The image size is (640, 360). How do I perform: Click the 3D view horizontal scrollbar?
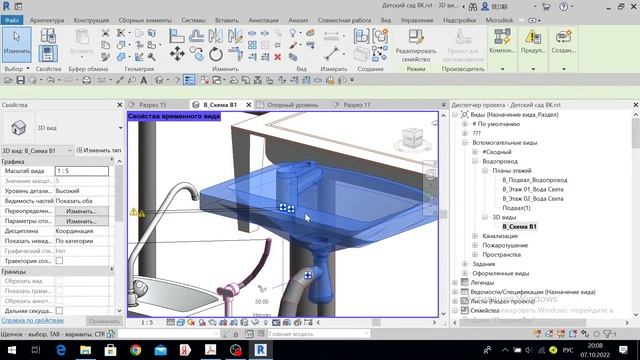(x=376, y=322)
